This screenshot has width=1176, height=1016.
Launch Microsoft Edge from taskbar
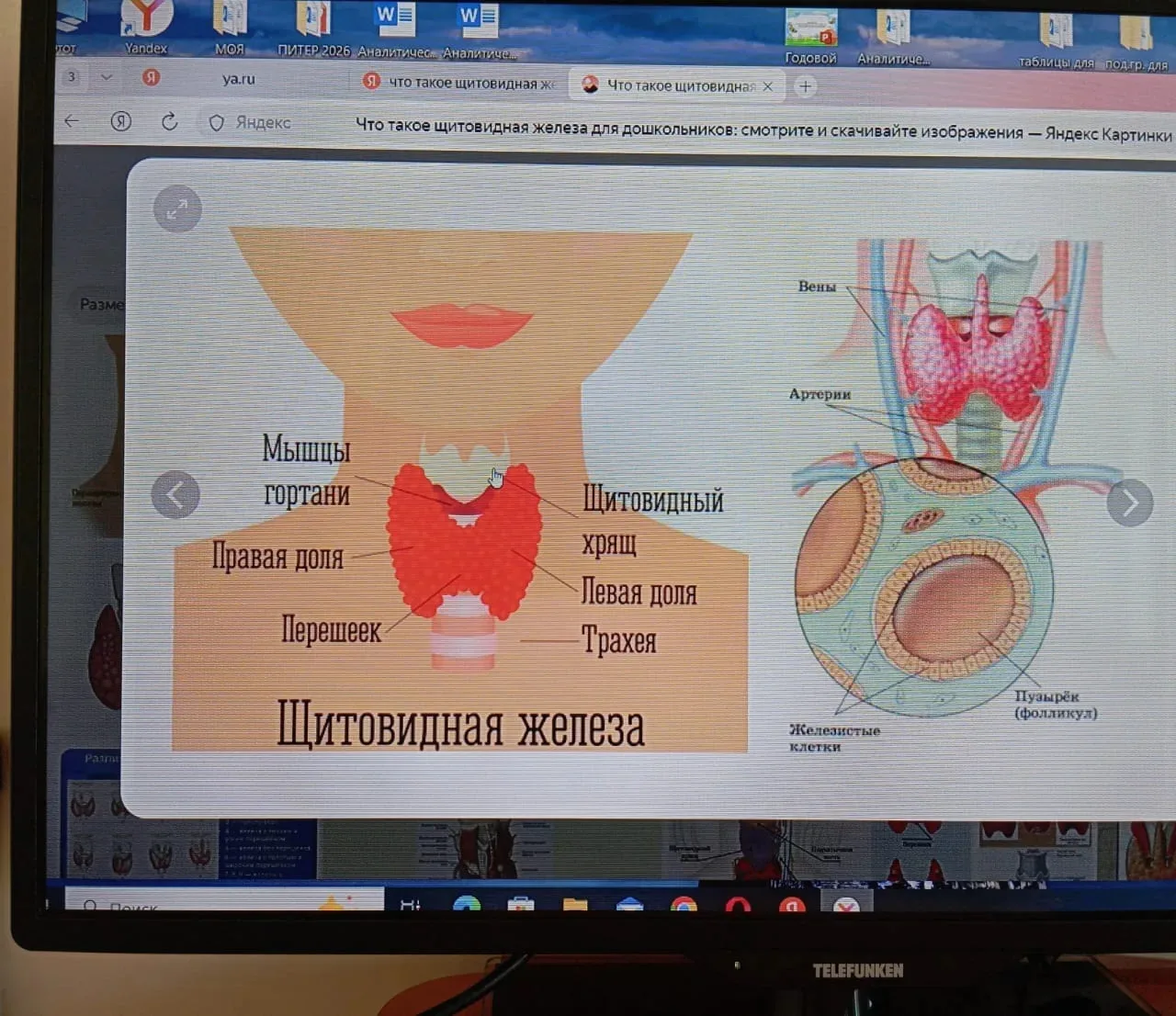[467, 904]
